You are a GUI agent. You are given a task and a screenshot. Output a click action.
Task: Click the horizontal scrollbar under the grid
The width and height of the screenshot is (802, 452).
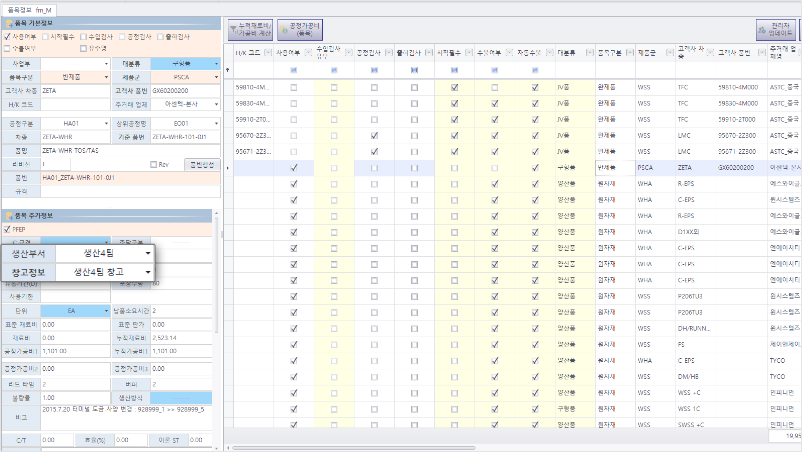[354, 448]
